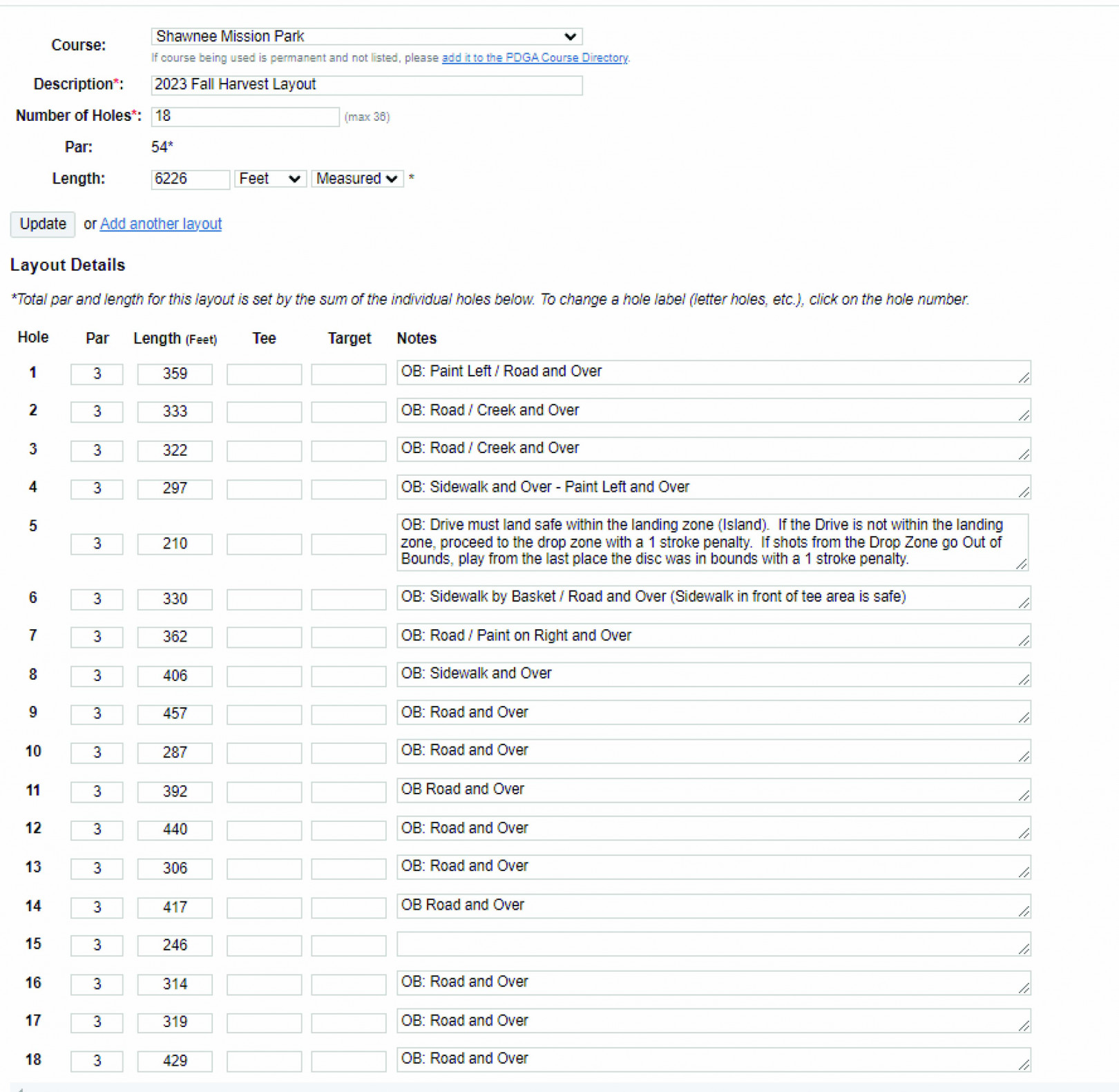Select hole 7 length field 362

pos(175,637)
